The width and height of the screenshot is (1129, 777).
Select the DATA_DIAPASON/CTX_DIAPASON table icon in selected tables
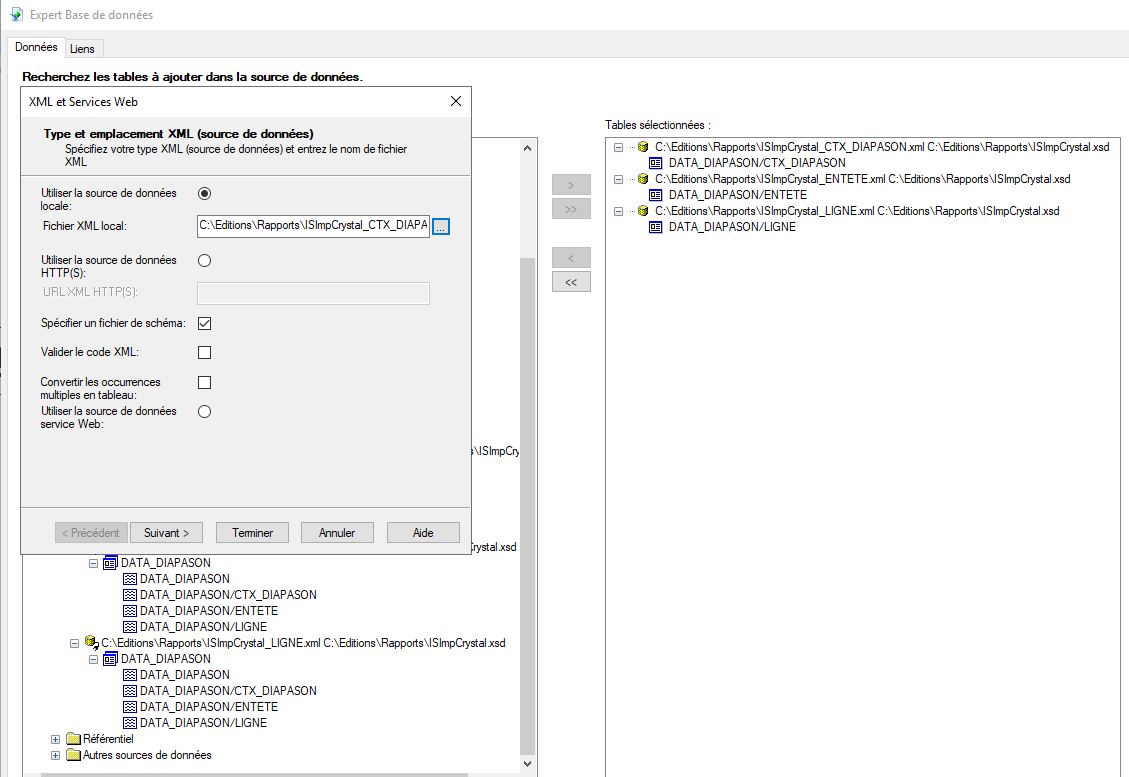(656, 163)
